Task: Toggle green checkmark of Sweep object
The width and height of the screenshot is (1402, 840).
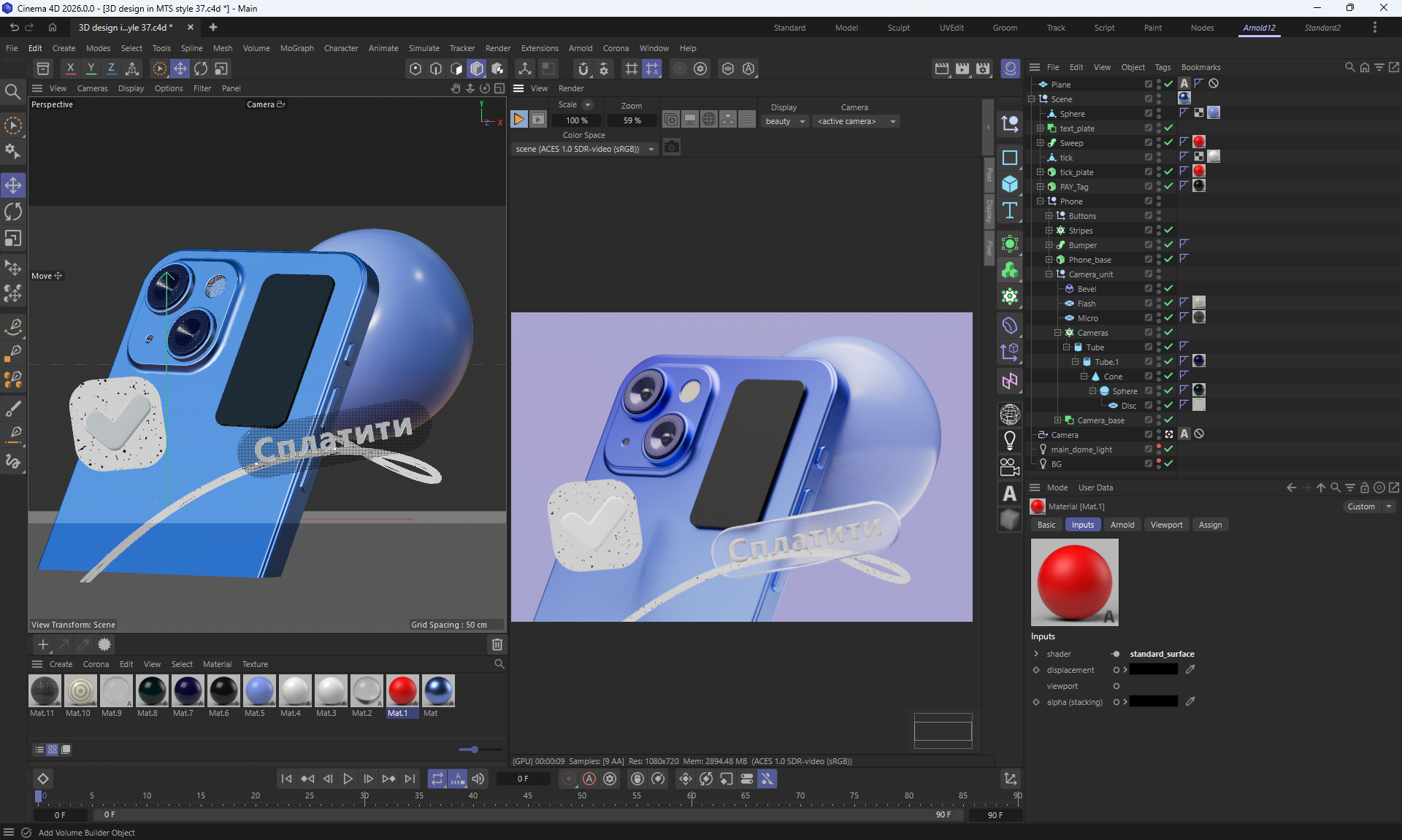Action: [1168, 142]
